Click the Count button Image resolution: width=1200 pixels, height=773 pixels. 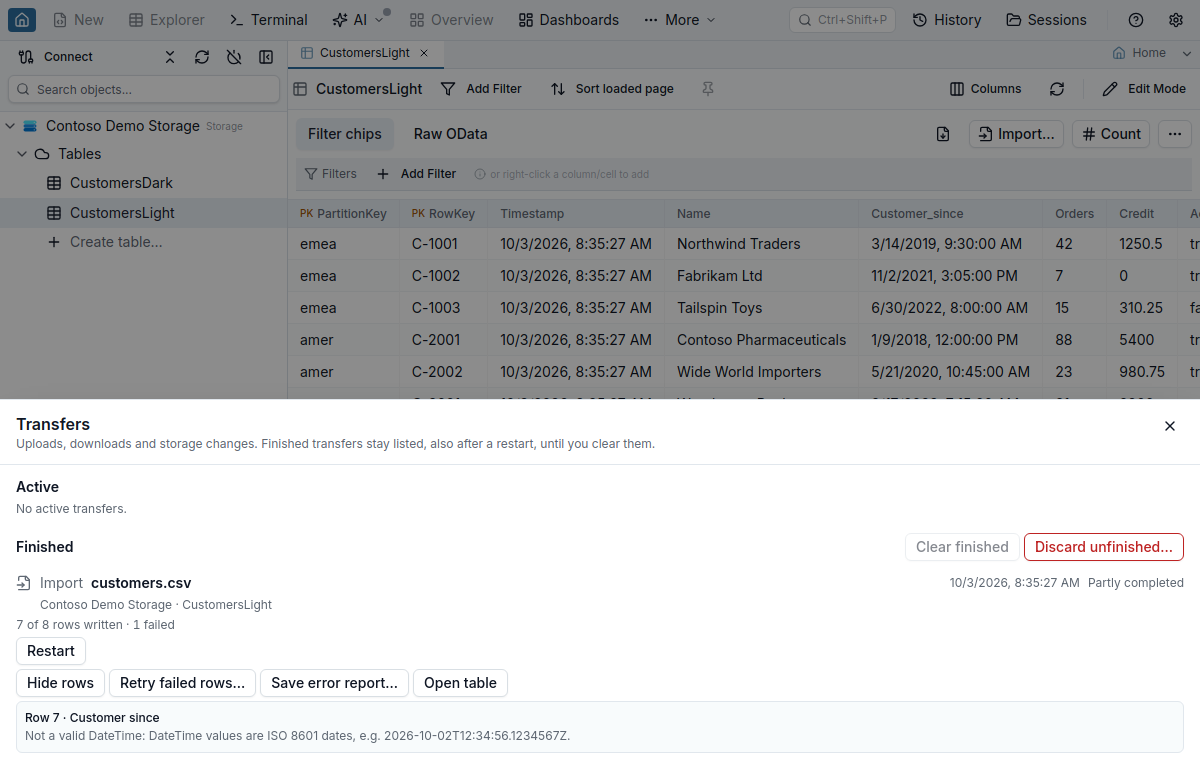(1111, 134)
